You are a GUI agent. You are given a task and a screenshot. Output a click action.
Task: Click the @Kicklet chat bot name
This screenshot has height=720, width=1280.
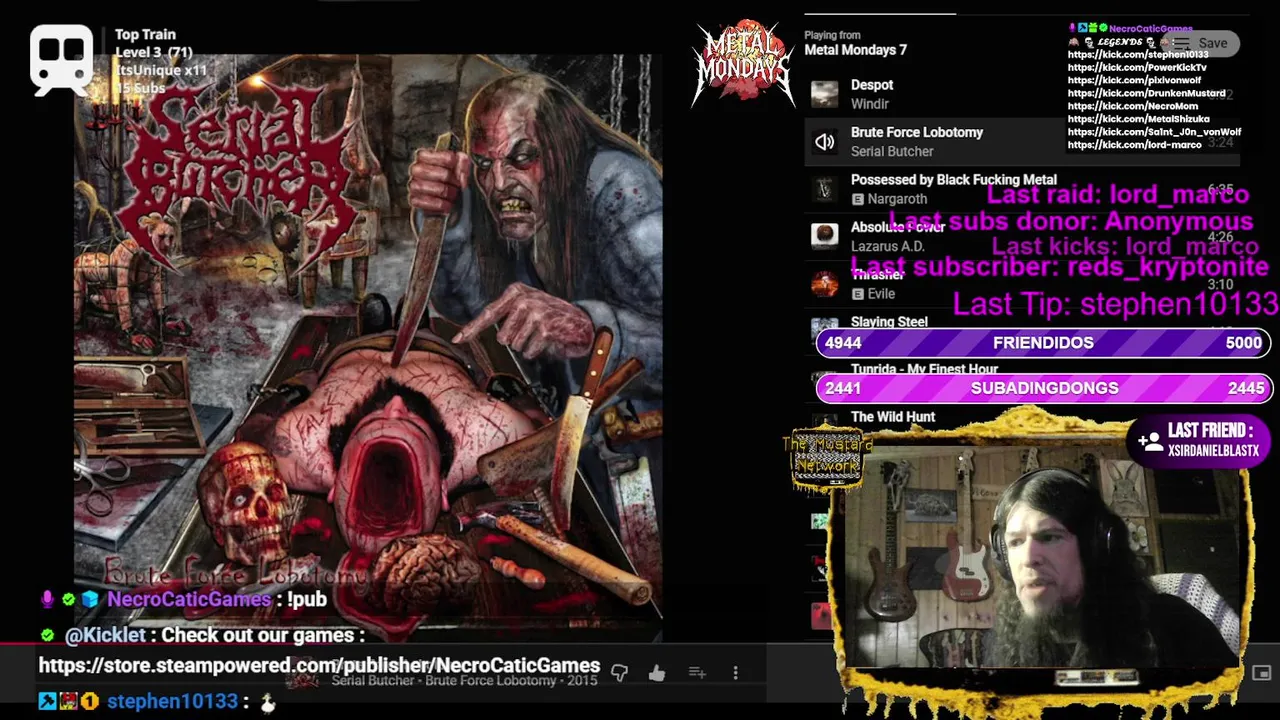tap(105, 635)
